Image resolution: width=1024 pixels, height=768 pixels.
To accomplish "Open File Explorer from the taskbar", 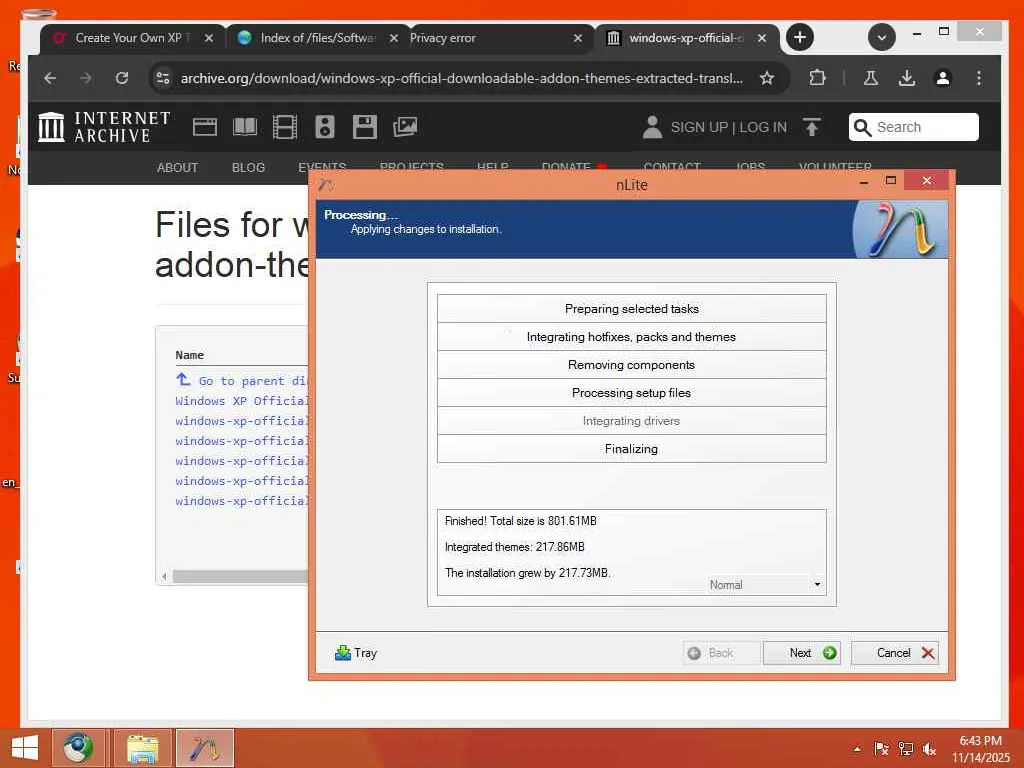I will (x=142, y=748).
